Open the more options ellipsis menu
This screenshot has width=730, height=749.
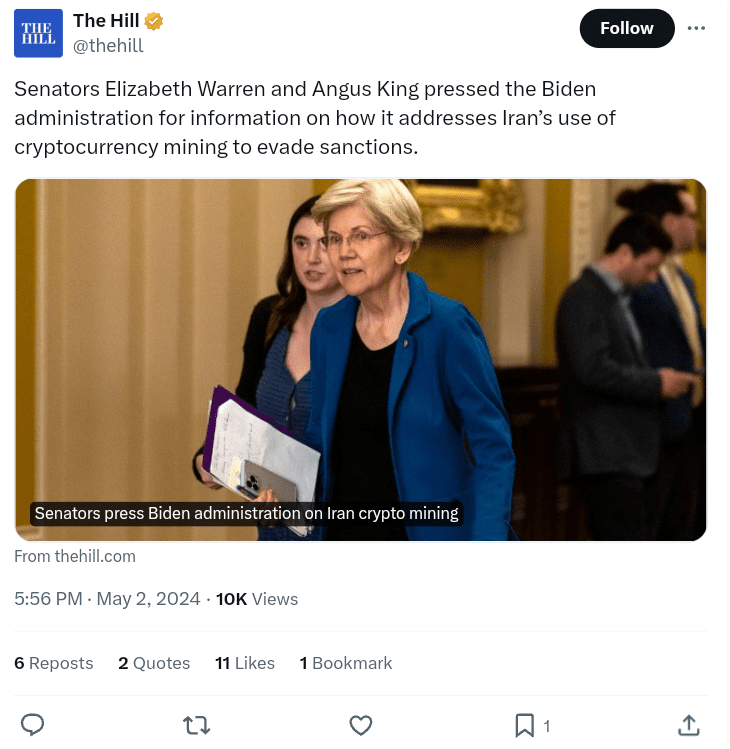(696, 28)
